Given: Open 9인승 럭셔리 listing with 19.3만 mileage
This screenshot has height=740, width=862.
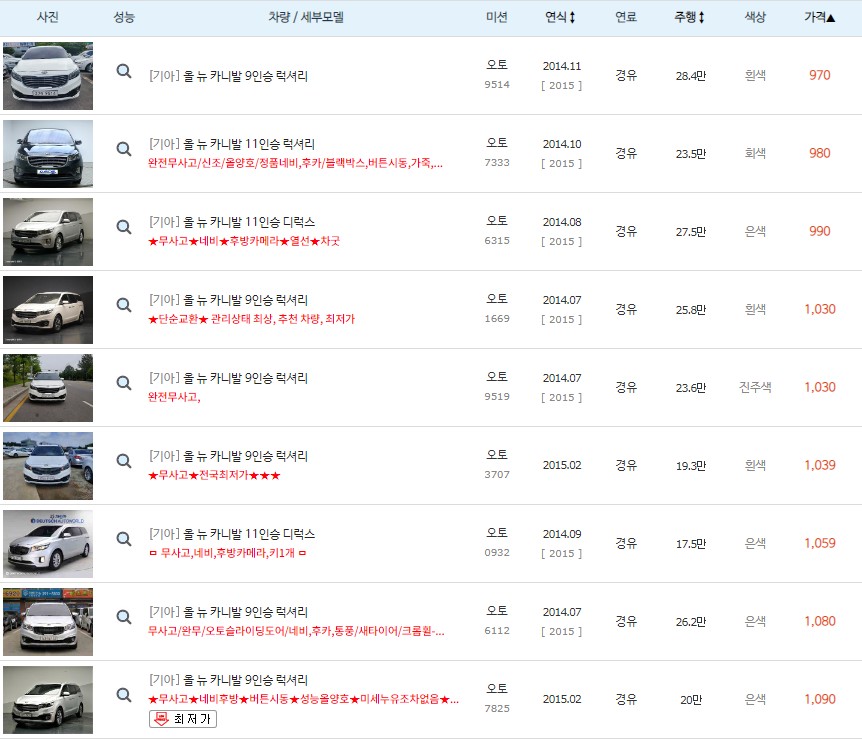Looking at the screenshot, I should [x=228, y=456].
